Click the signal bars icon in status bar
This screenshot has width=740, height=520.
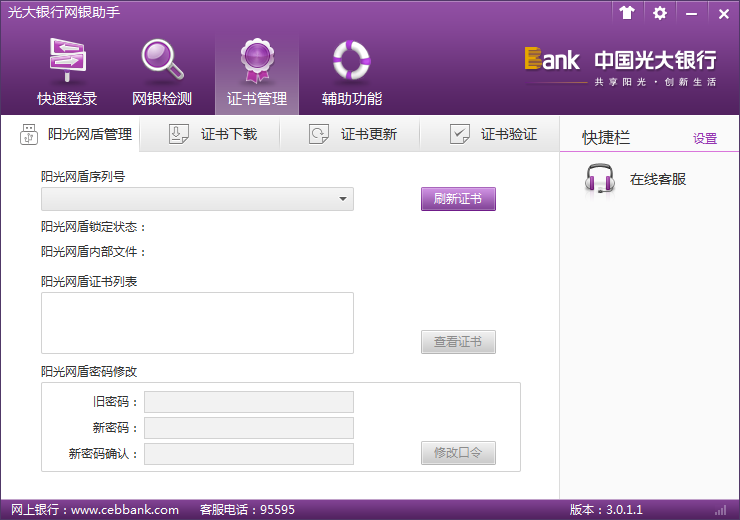721,510
